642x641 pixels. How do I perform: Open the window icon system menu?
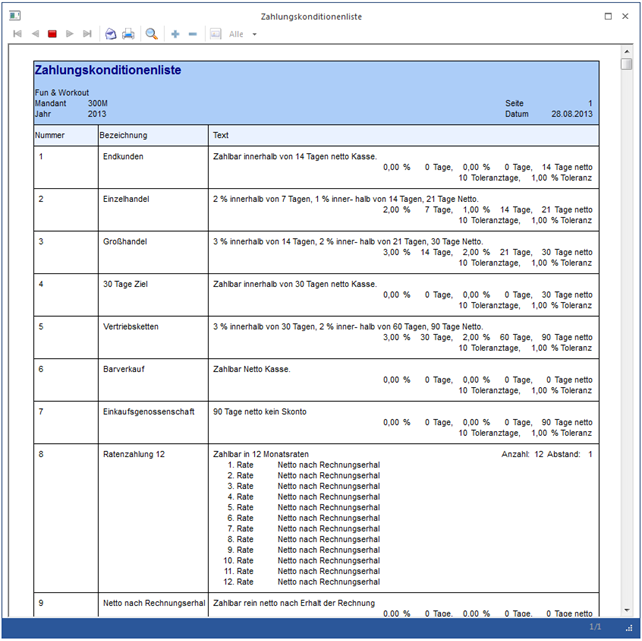pyautogui.click(x=10, y=16)
